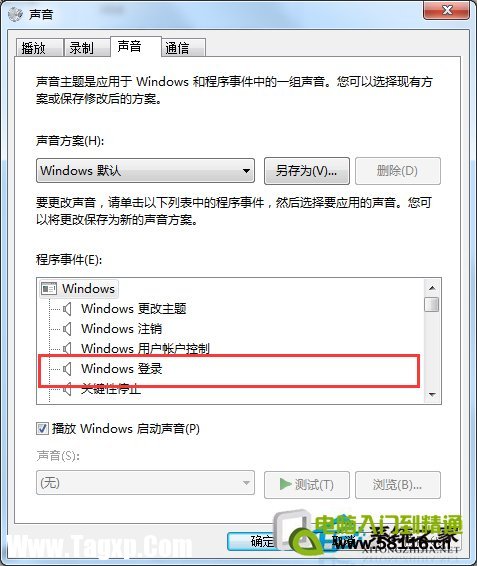
Task: Open the 声音方案 Windows 默认 dropdown
Action: point(145,170)
